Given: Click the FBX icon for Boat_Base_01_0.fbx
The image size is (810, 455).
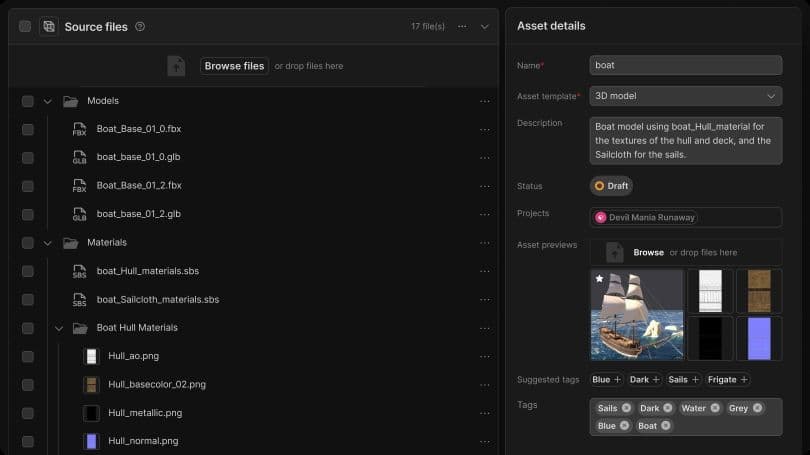Looking at the screenshot, I should click(x=80, y=129).
